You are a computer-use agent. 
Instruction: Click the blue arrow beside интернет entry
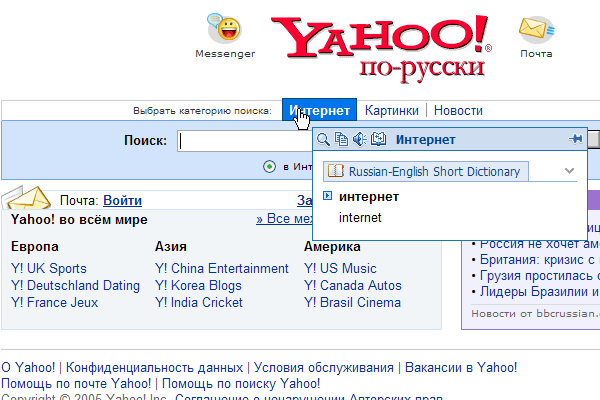(x=328, y=196)
